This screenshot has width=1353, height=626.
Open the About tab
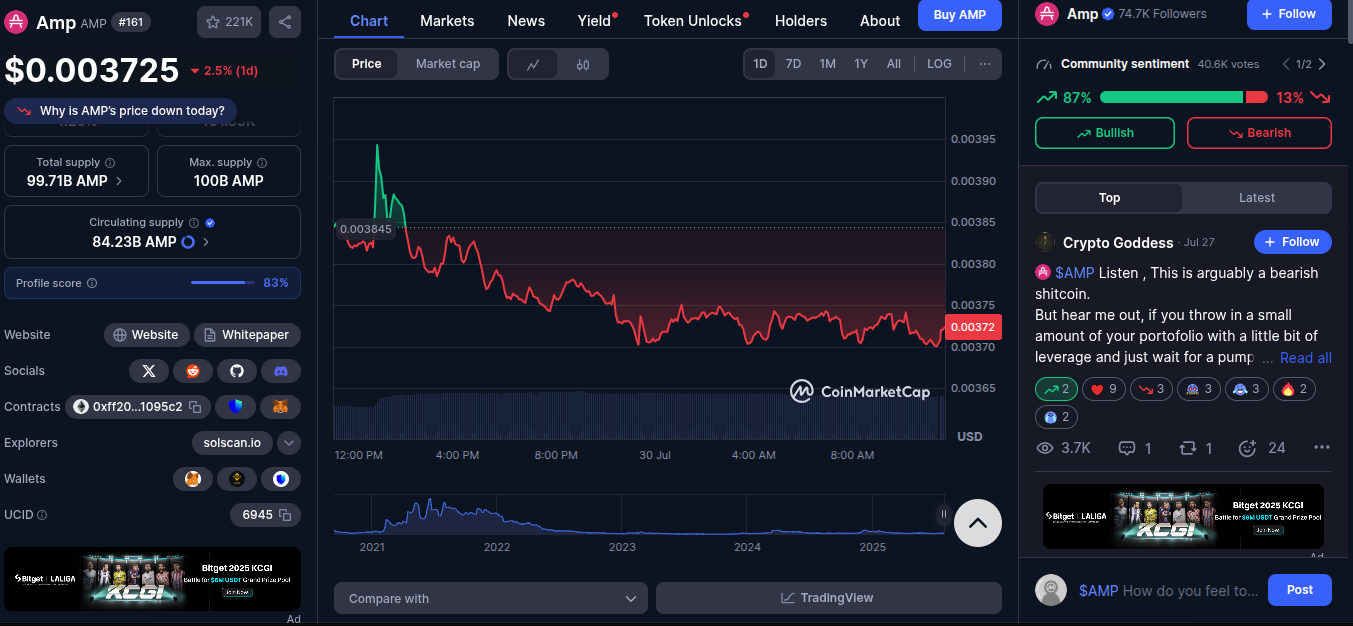click(880, 20)
